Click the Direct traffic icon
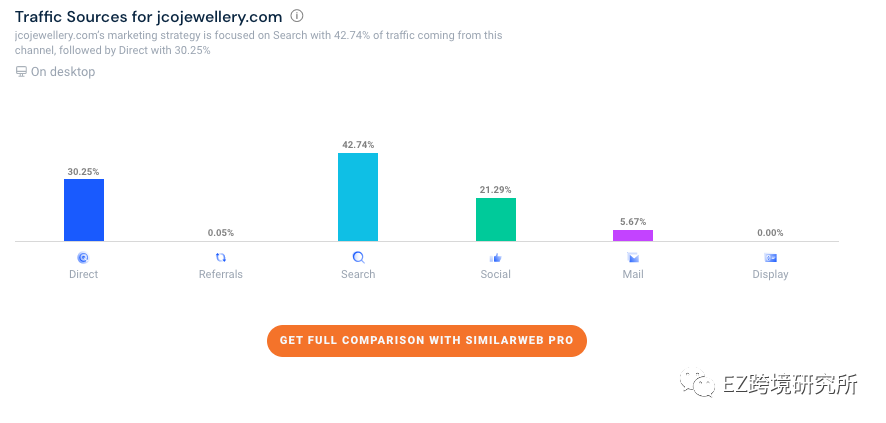The width and height of the screenshot is (886, 423). click(x=83, y=258)
